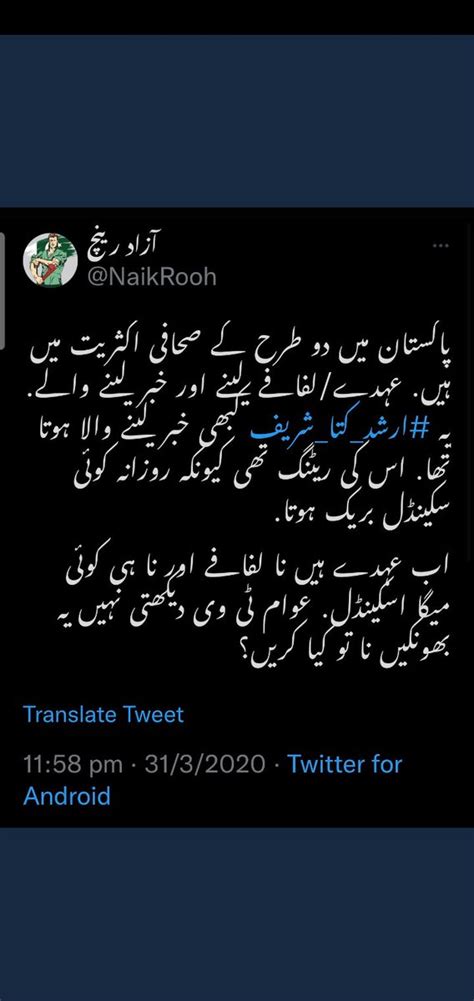The width and height of the screenshot is (474, 1001).
Task: Click the black bar at the top
Action: [x=237, y=17]
